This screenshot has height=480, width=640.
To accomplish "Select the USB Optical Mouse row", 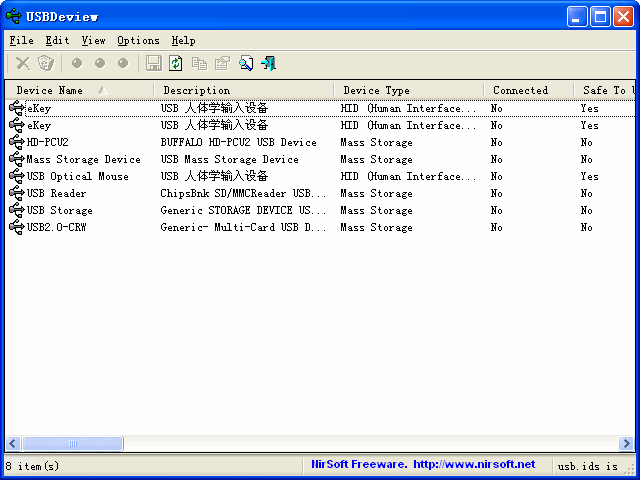I will tap(77, 176).
